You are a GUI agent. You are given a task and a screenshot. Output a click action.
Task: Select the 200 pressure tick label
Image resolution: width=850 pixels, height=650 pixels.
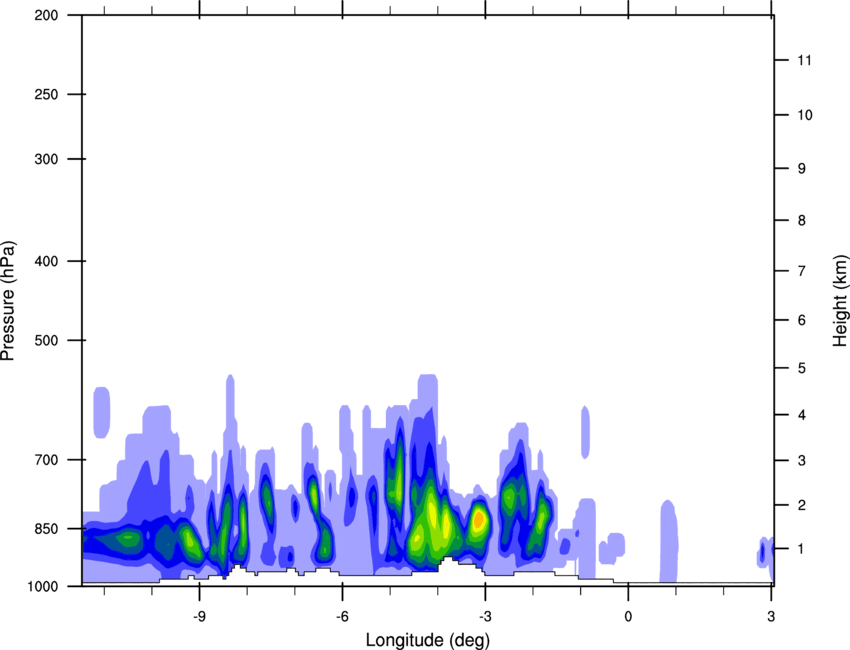click(46, 16)
